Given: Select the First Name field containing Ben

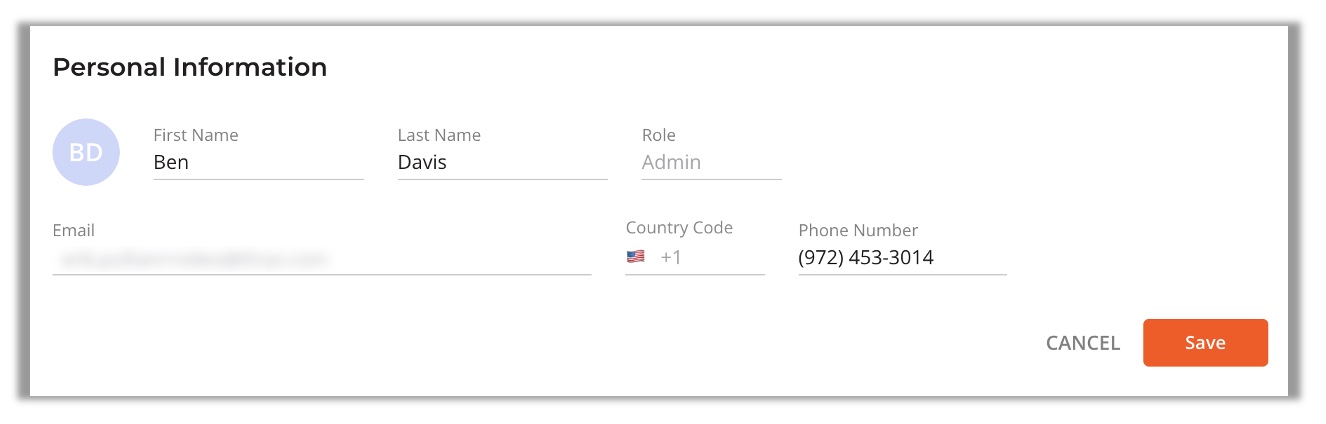Looking at the screenshot, I should tap(258, 162).
